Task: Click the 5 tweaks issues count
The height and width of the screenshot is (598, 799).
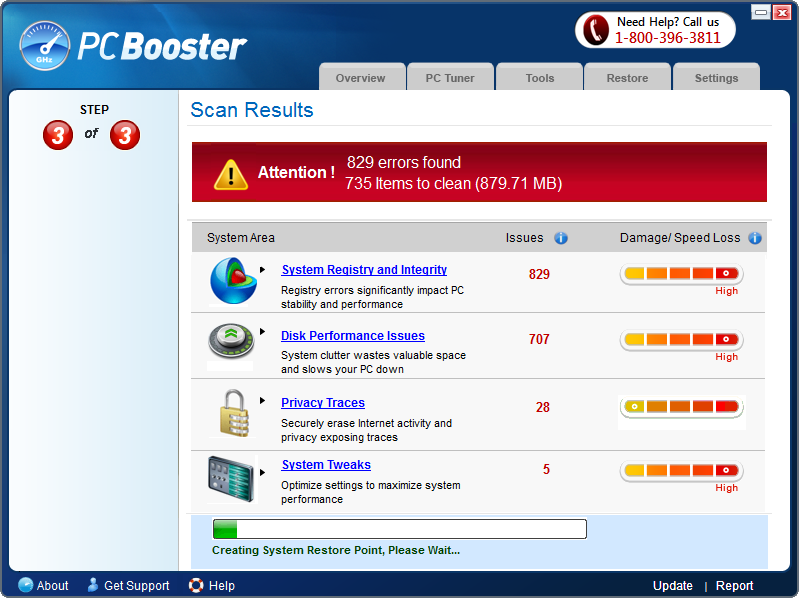Action: pyautogui.click(x=546, y=469)
